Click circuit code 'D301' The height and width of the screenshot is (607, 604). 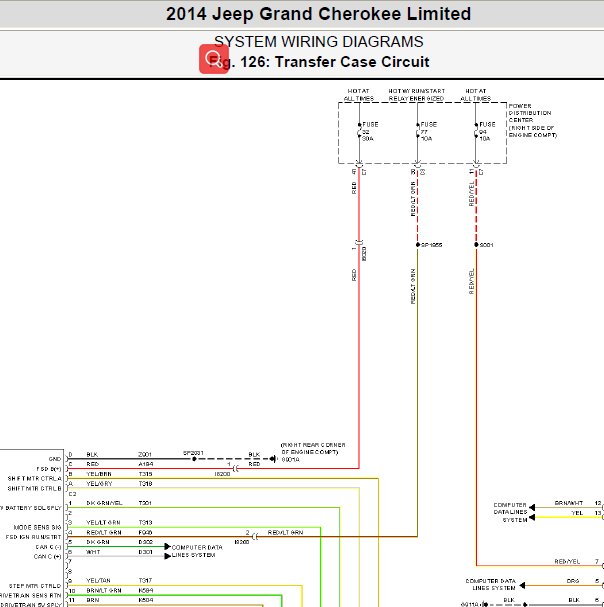[x=145, y=552]
